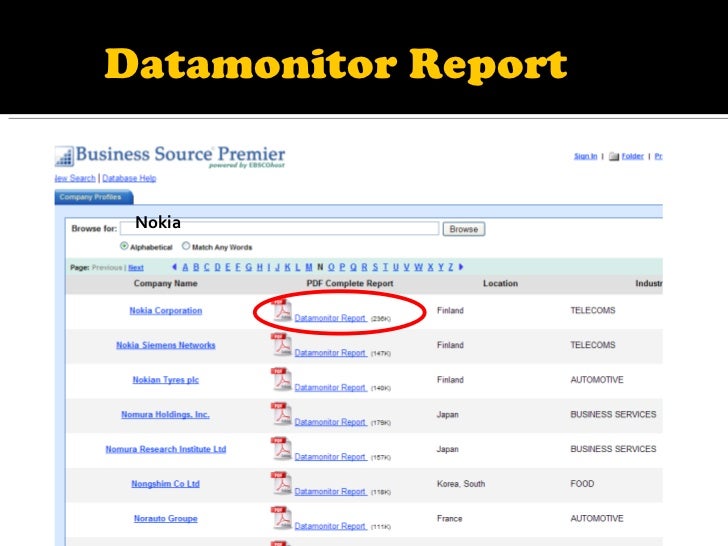Viewport: 728px width, 546px height.
Task: Open the Nokia Siemens Networks company link
Action: click(166, 345)
